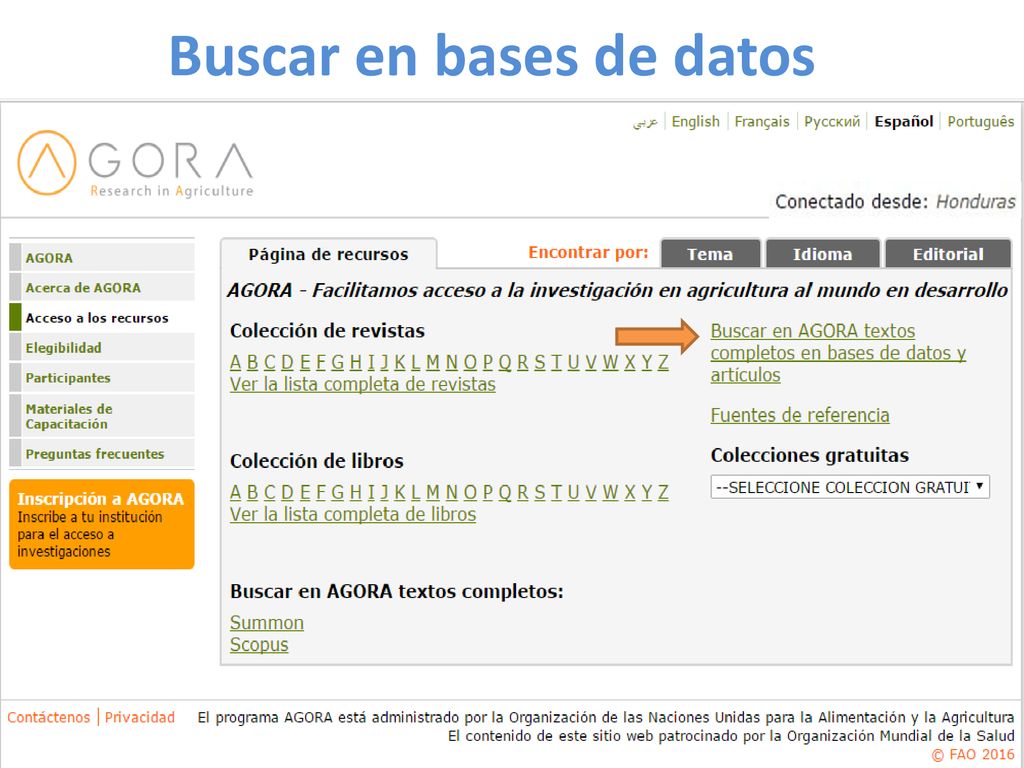Viewport: 1024px width, 768px height.
Task: Open Buscar en AGORA textos completos en bases link
Action: point(838,353)
